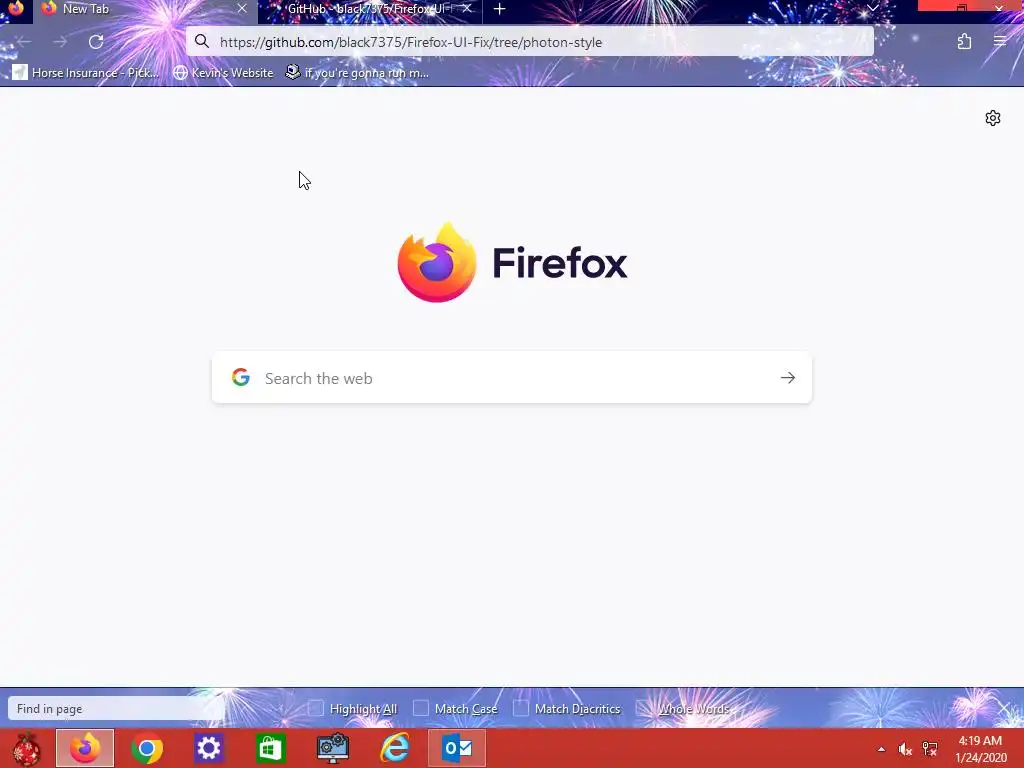The height and width of the screenshot is (768, 1024).
Task: Expand the list all tabs chevron
Action: tap(872, 8)
